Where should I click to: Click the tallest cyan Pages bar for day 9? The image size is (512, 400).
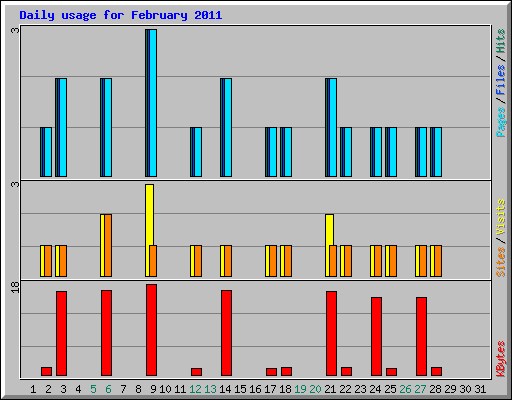click(153, 103)
